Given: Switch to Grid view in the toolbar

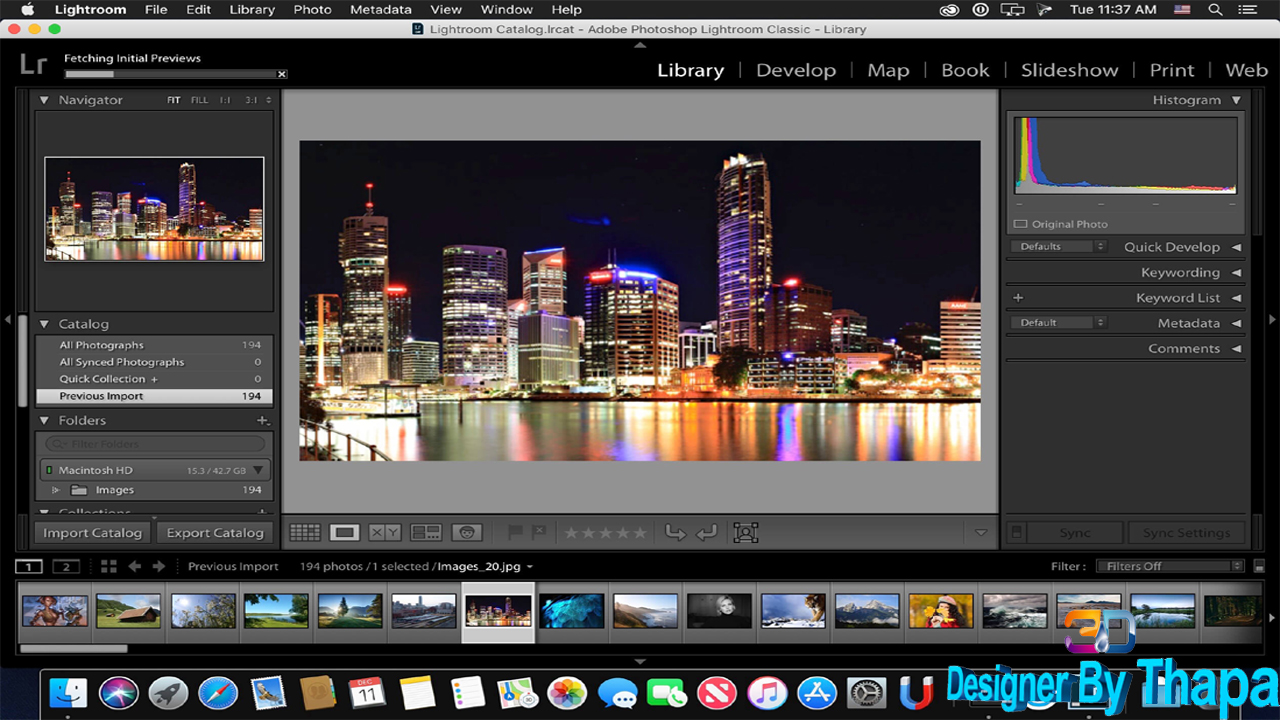Looking at the screenshot, I should (x=305, y=533).
